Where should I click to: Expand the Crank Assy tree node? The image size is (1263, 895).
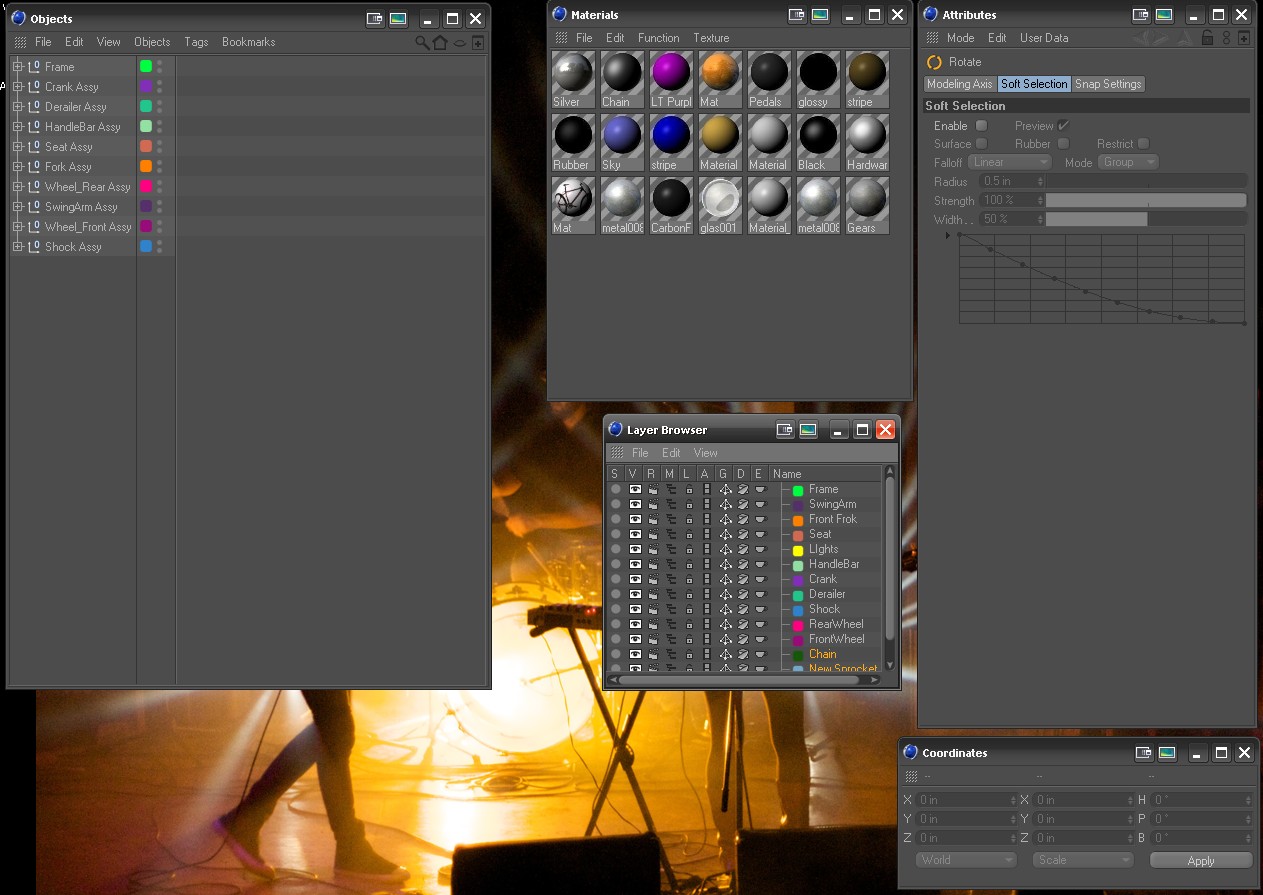click(x=17, y=87)
